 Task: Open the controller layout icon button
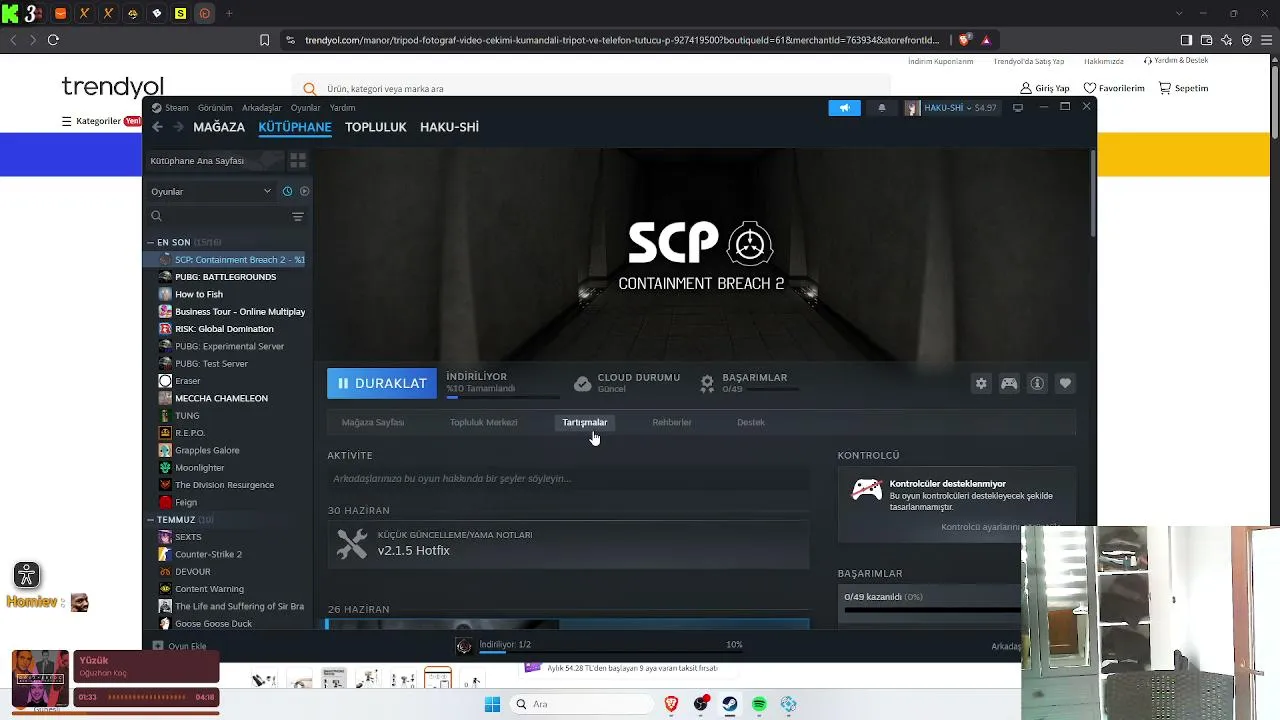coord(1009,383)
